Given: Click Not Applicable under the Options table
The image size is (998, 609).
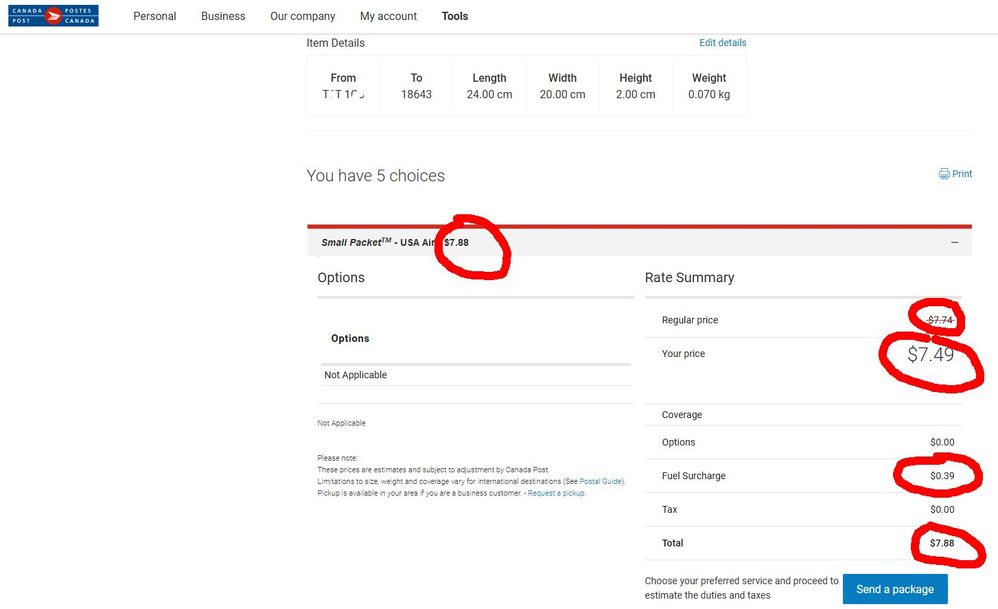Looking at the screenshot, I should pos(355,375).
